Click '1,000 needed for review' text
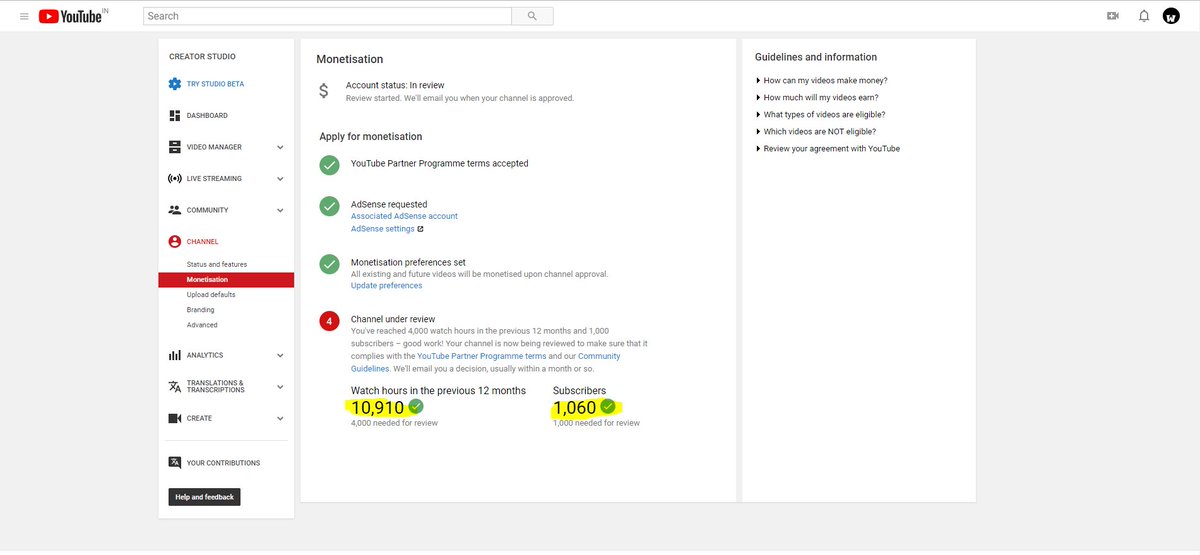The height and width of the screenshot is (555, 1200). 596,423
